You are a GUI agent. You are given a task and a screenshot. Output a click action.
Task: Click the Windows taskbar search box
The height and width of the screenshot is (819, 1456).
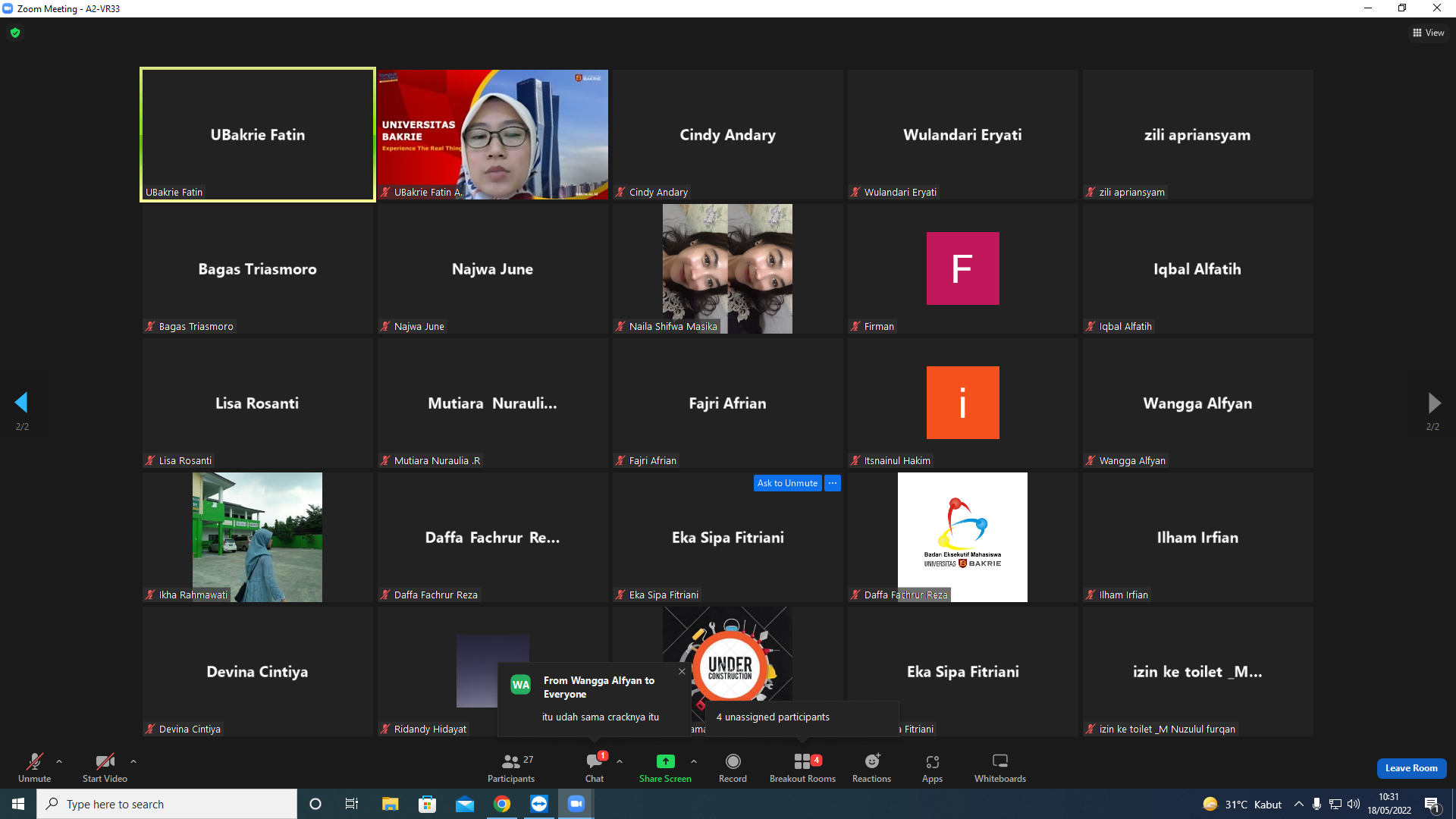pyautogui.click(x=167, y=804)
